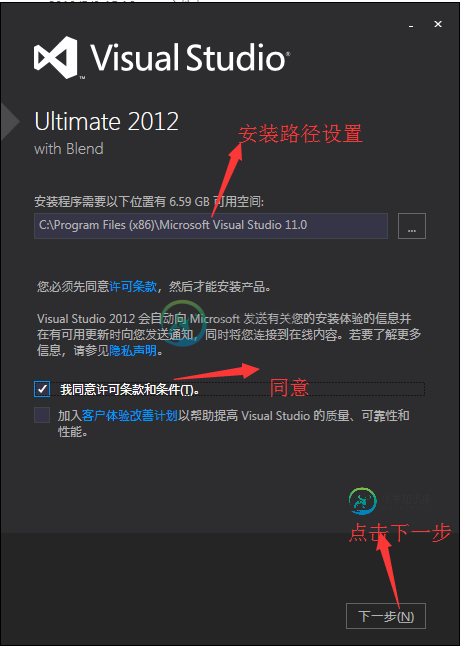Click the minimize window dash icon
The image size is (461, 646).
click(x=411, y=26)
